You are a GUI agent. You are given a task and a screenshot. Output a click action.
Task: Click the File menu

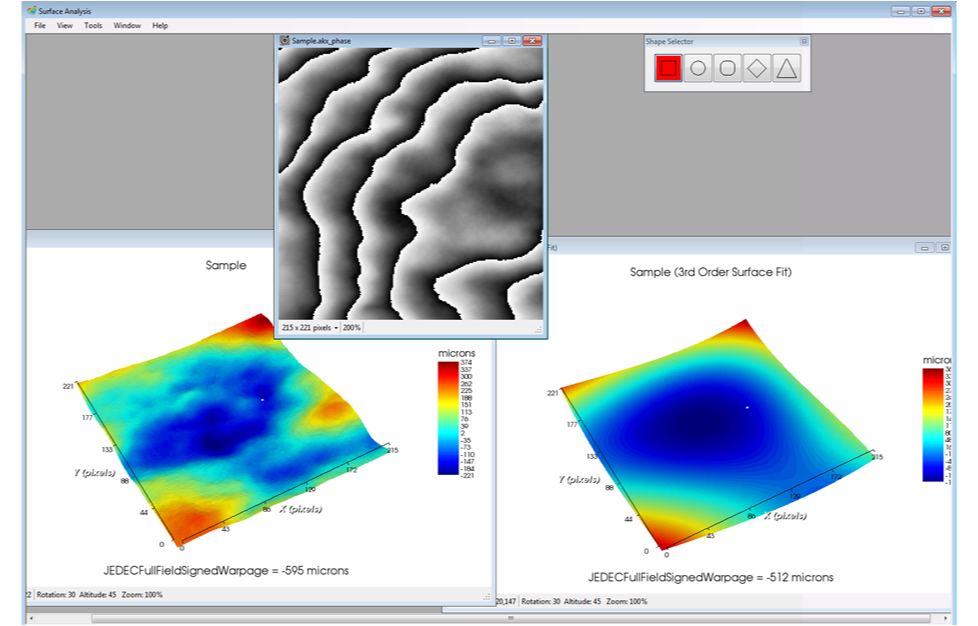tap(39, 25)
